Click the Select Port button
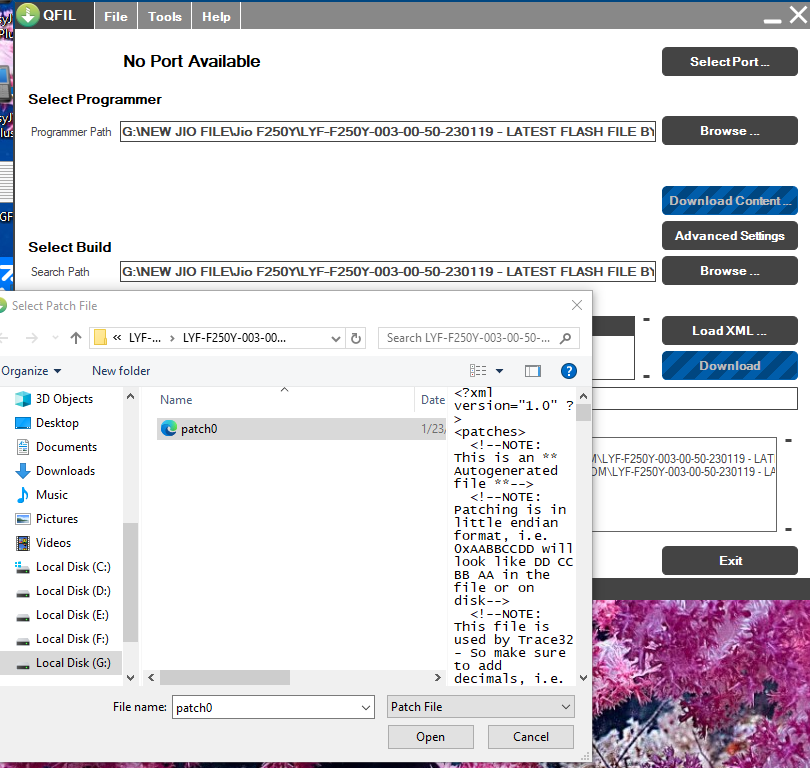 click(x=729, y=61)
